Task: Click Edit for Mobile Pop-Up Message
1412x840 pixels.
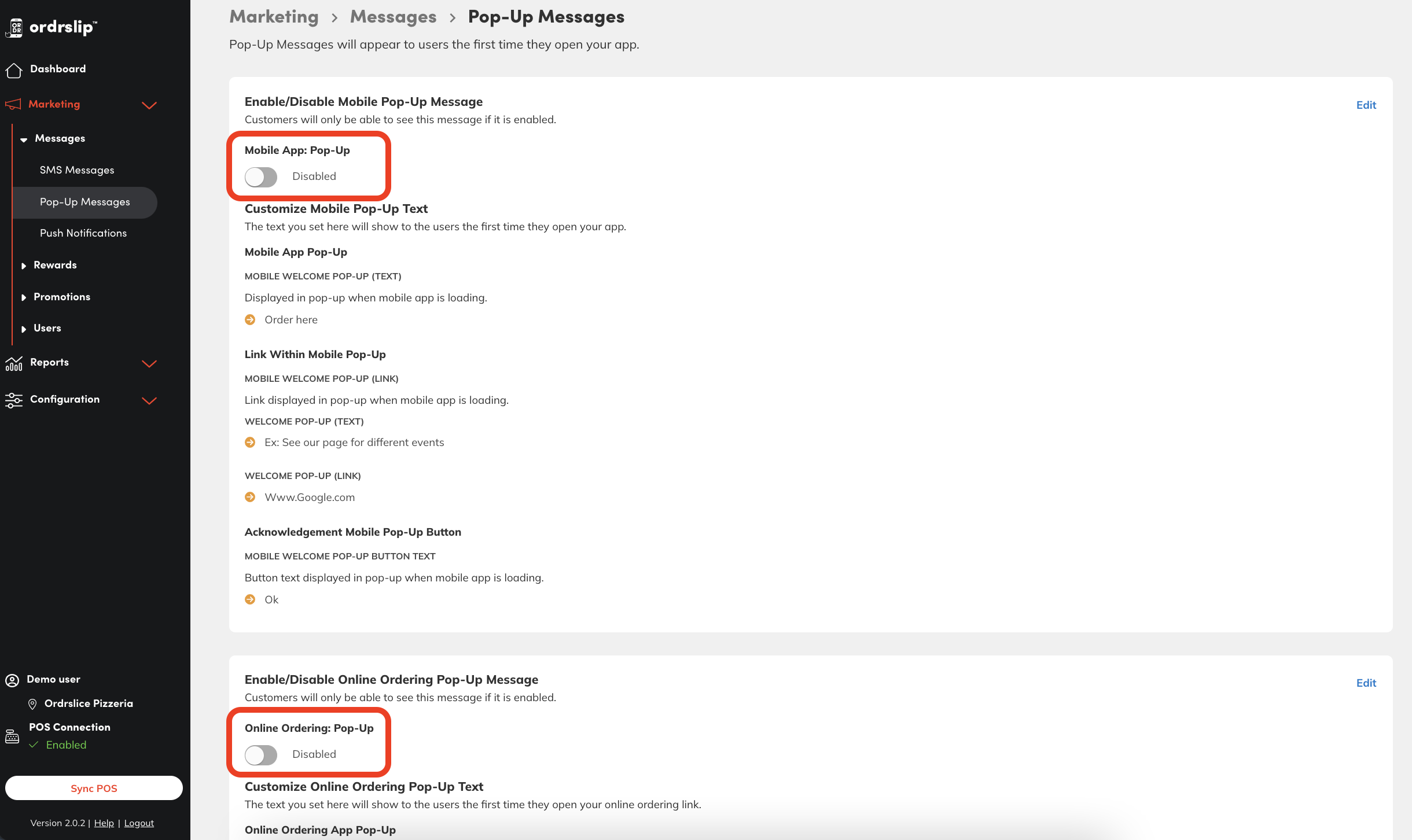Action: pos(1366,105)
